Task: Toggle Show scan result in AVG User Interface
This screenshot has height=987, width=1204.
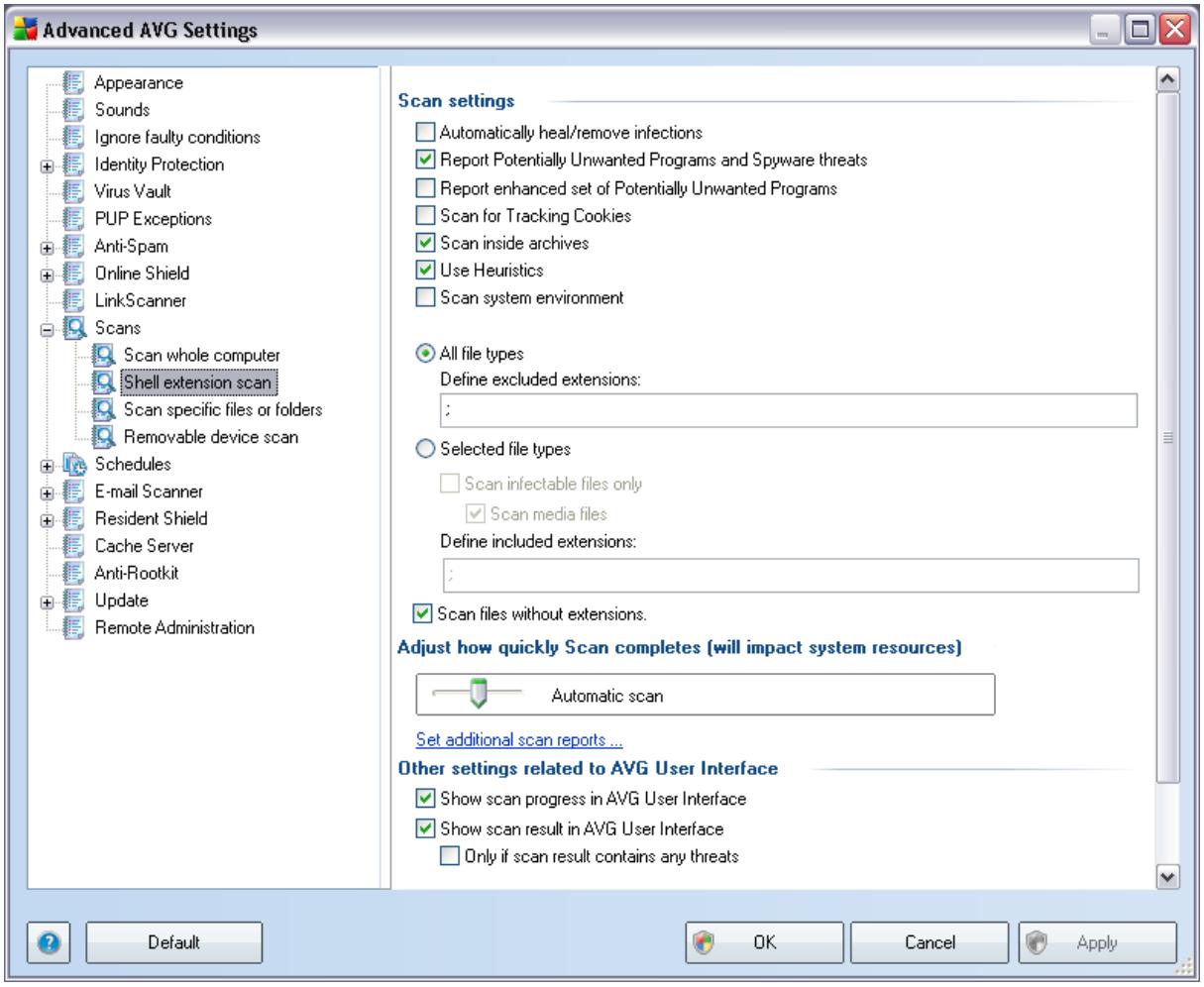Action: click(x=425, y=828)
